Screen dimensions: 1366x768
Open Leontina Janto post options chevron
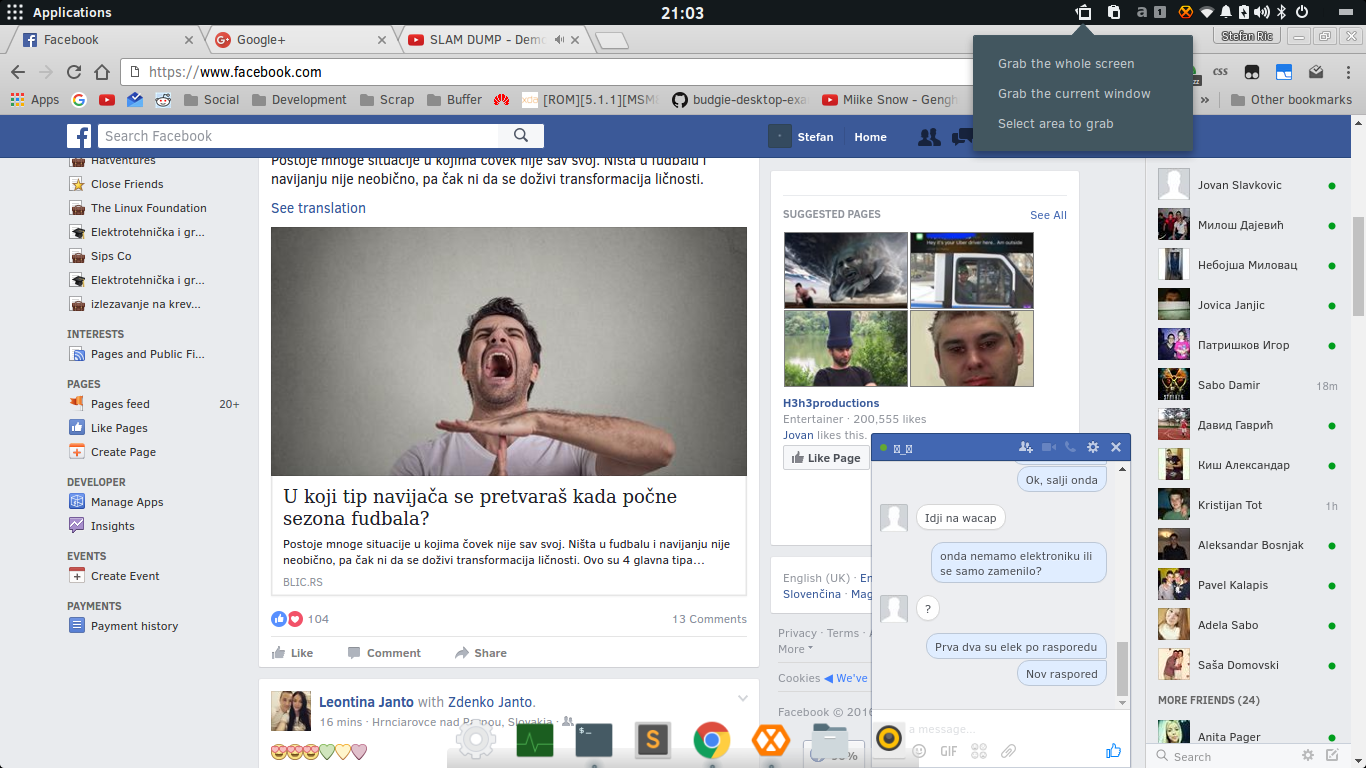coord(742,698)
